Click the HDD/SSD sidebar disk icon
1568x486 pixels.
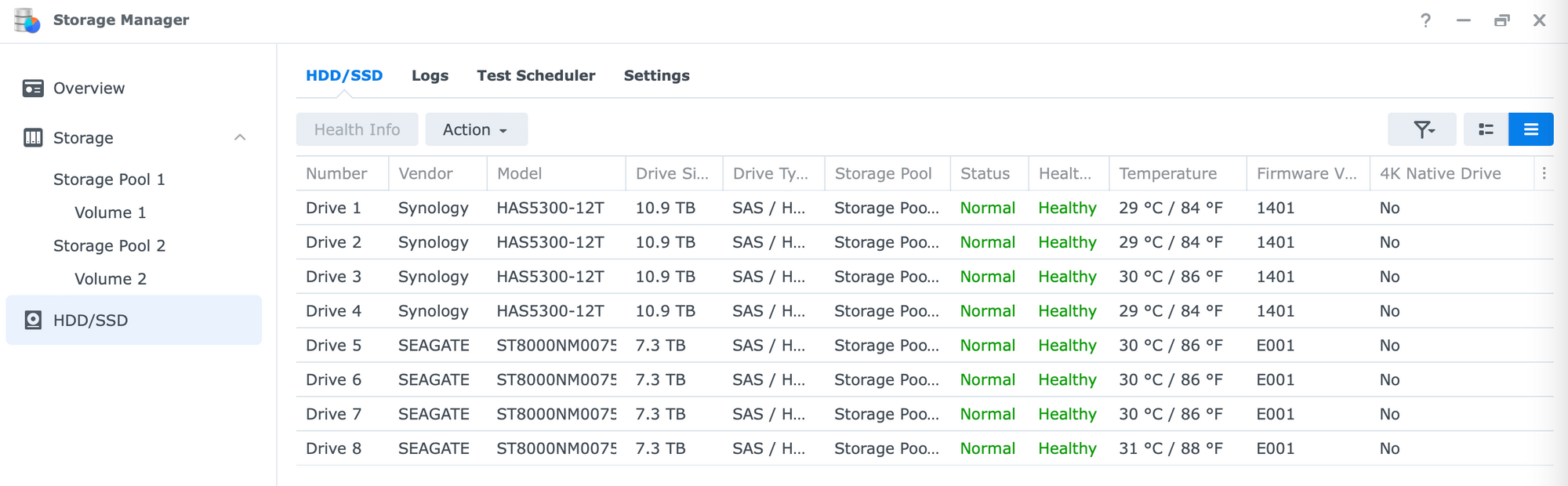pos(33,320)
